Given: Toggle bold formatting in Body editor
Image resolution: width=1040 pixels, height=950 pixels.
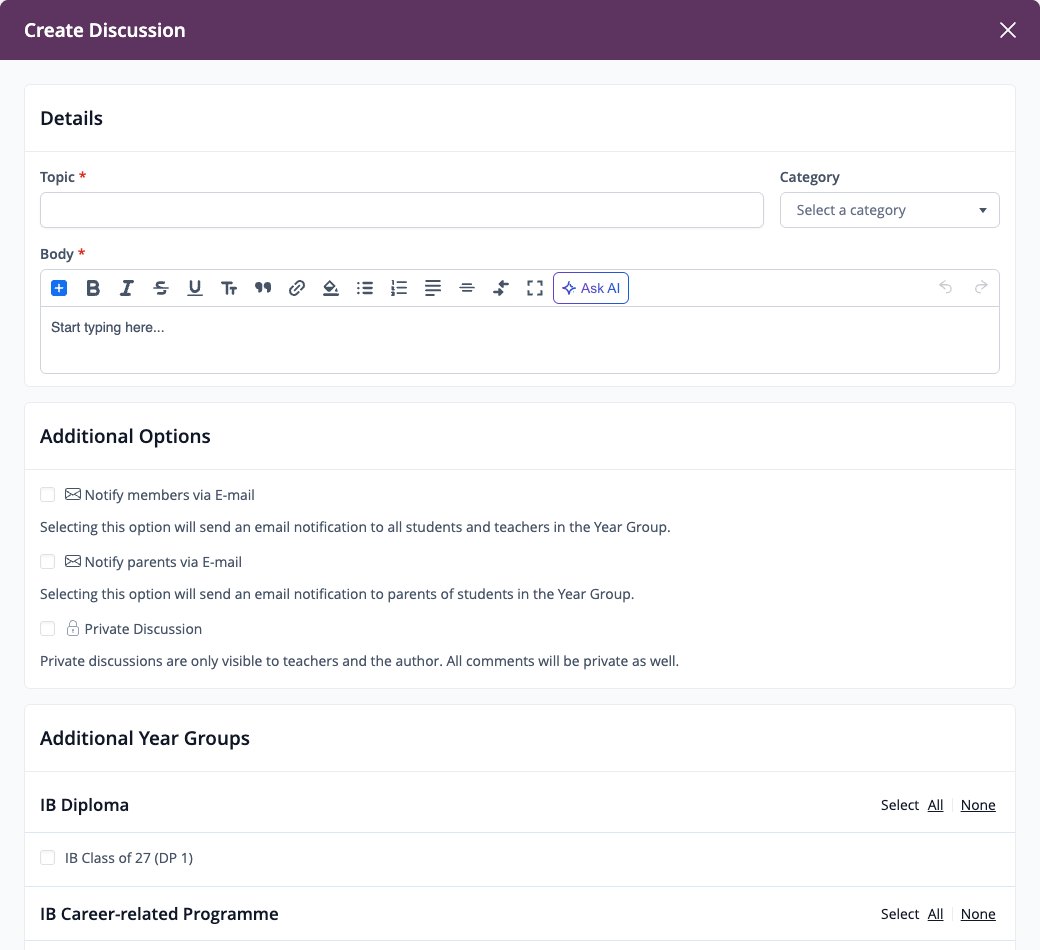Looking at the screenshot, I should pyautogui.click(x=93, y=288).
